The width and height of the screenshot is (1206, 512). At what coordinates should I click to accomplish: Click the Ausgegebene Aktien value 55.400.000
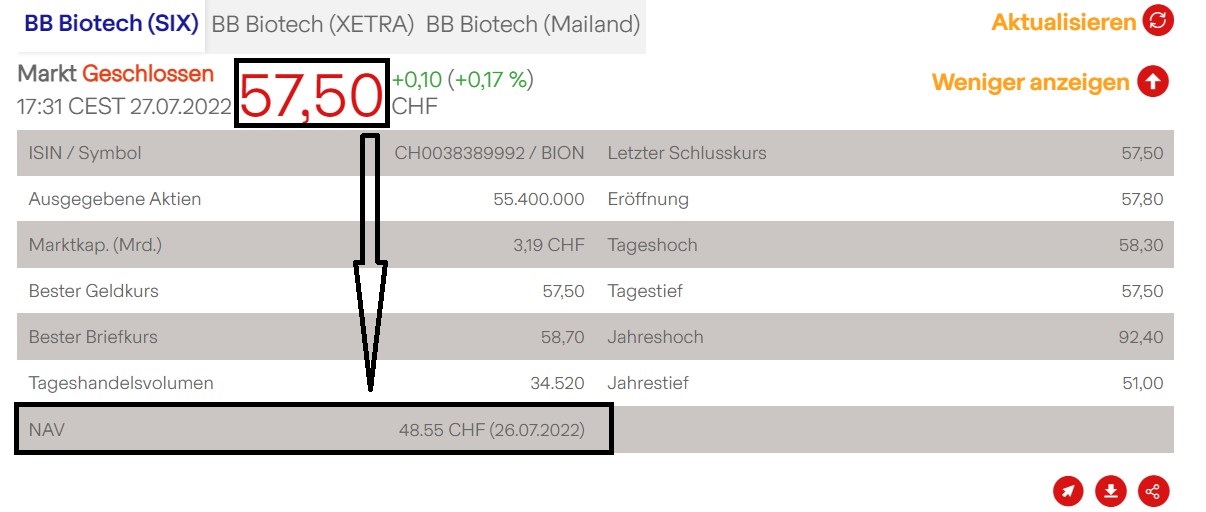pos(538,199)
